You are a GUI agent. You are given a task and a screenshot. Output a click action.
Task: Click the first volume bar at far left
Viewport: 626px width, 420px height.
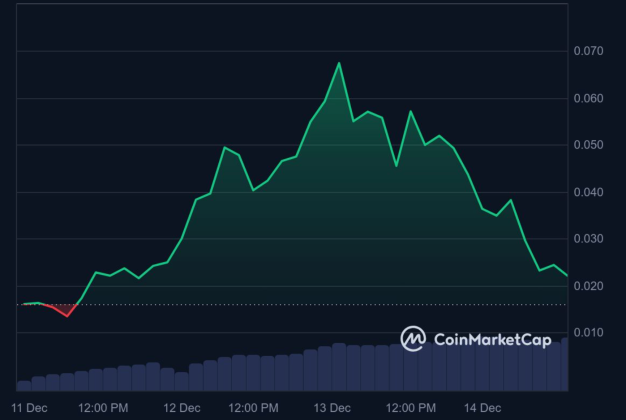point(24,385)
